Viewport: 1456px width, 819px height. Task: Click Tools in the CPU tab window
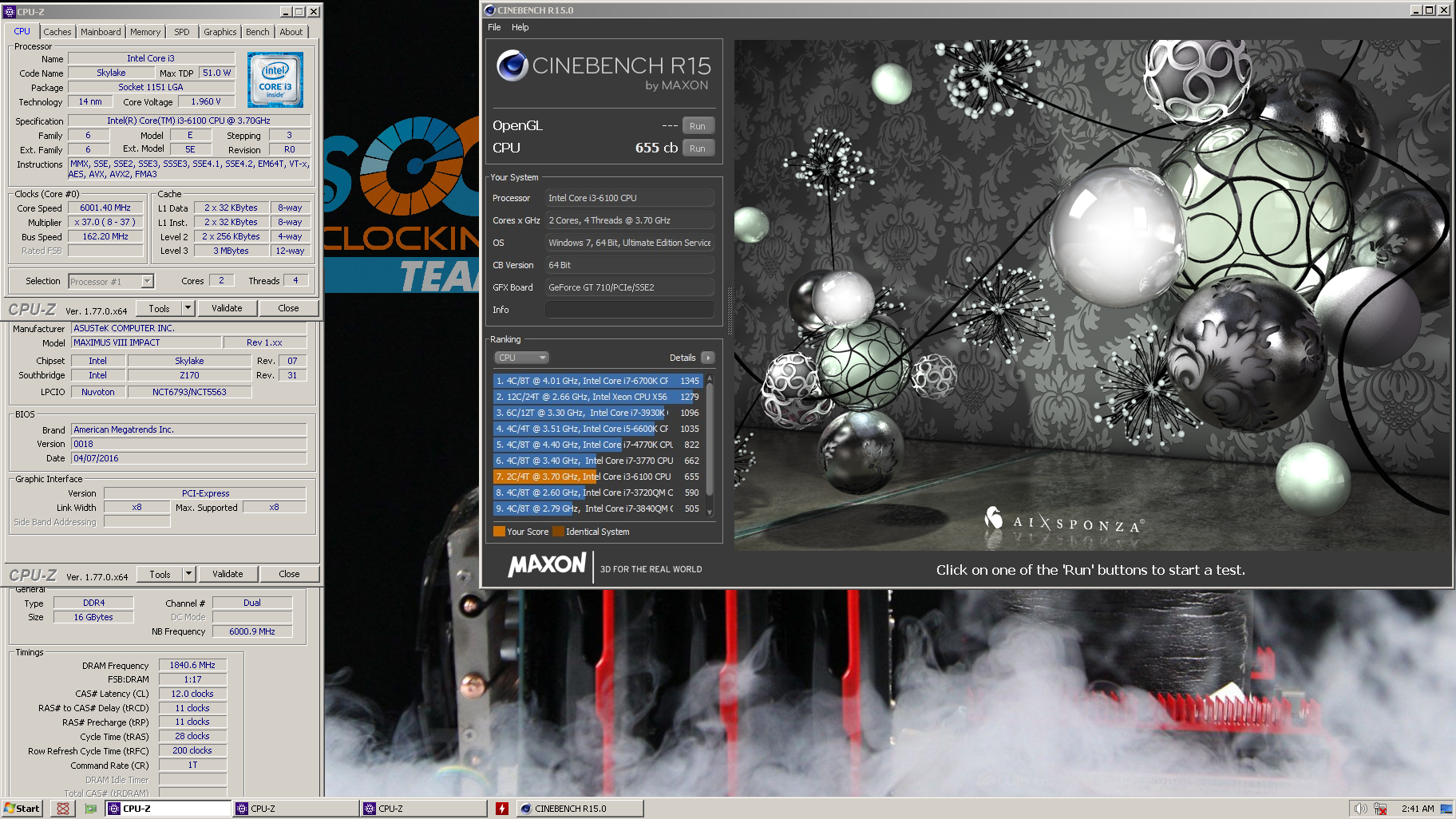pos(159,308)
